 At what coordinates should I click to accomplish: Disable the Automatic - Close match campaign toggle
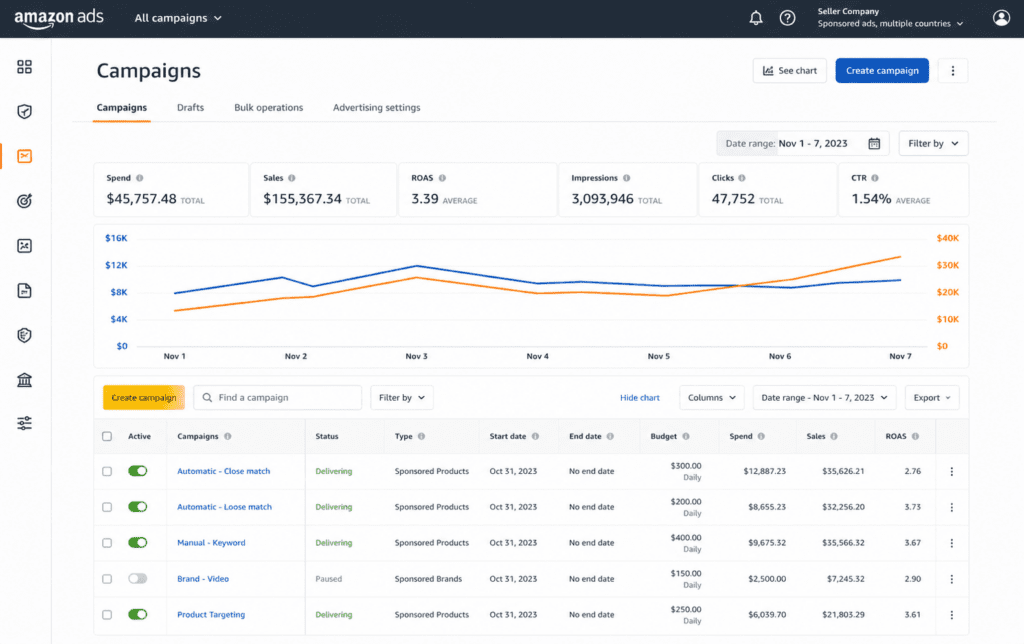click(138, 471)
